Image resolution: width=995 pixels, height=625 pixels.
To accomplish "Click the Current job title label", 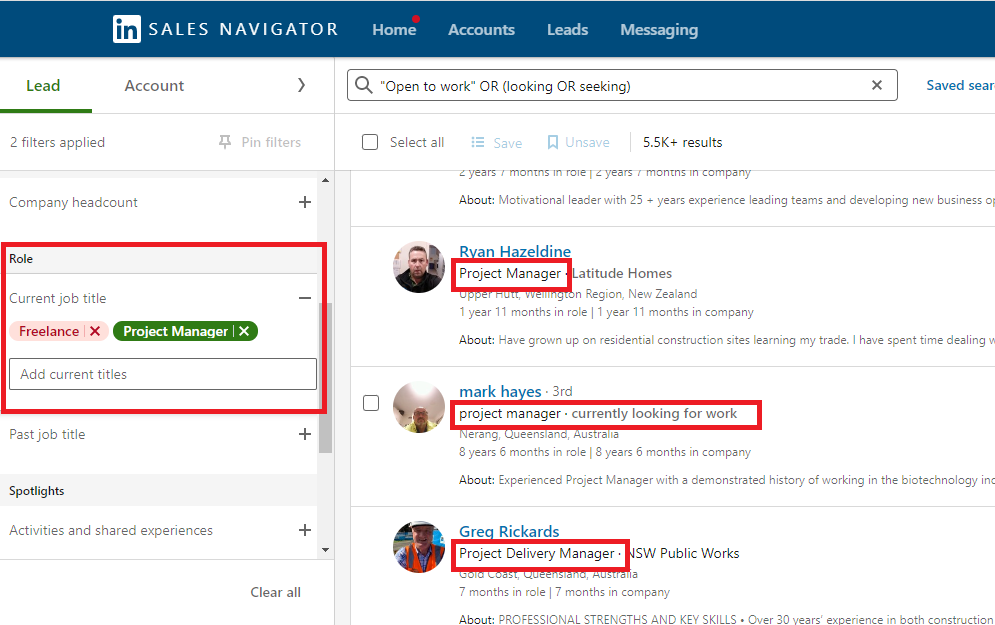I will [58, 298].
